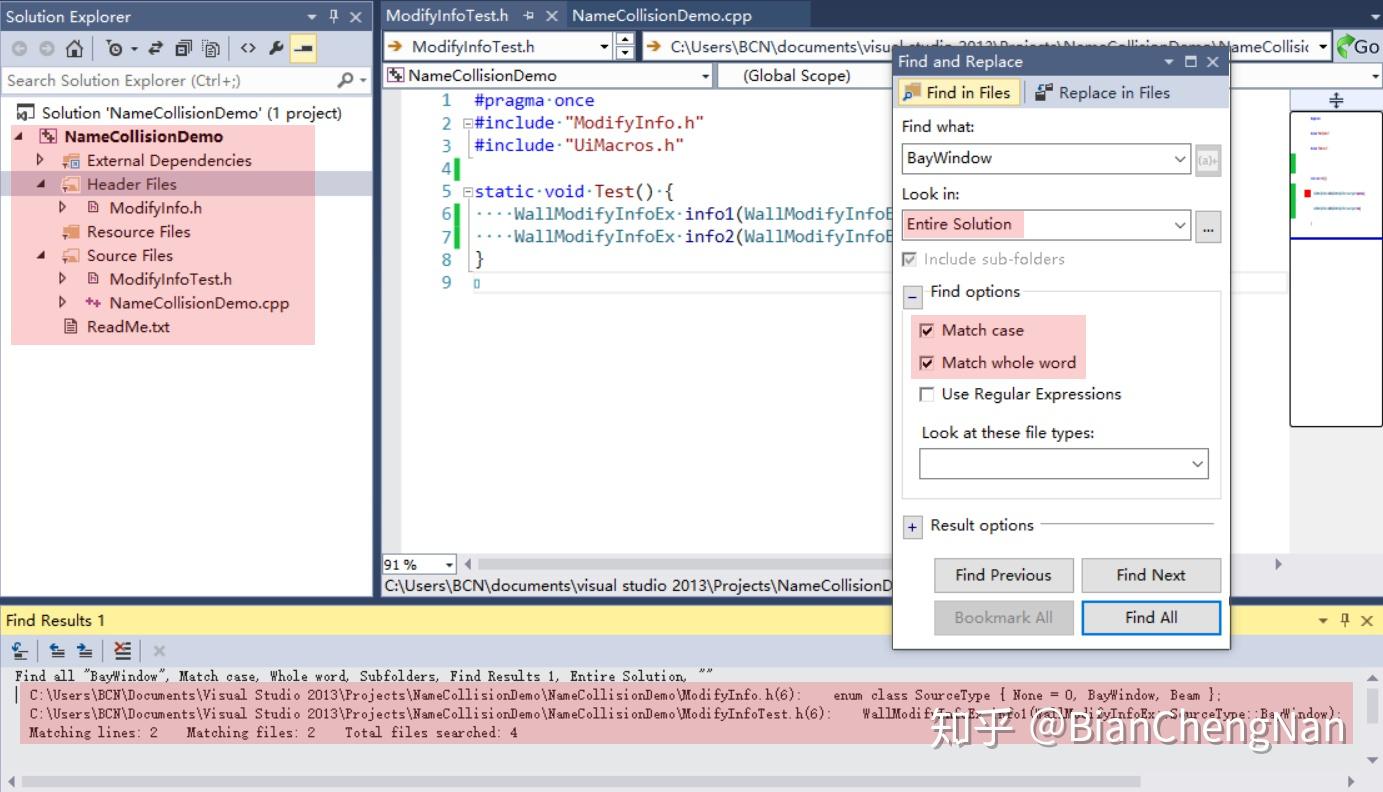The height and width of the screenshot is (792, 1383).
Task: Click the Find Previous button
Action: click(1003, 575)
